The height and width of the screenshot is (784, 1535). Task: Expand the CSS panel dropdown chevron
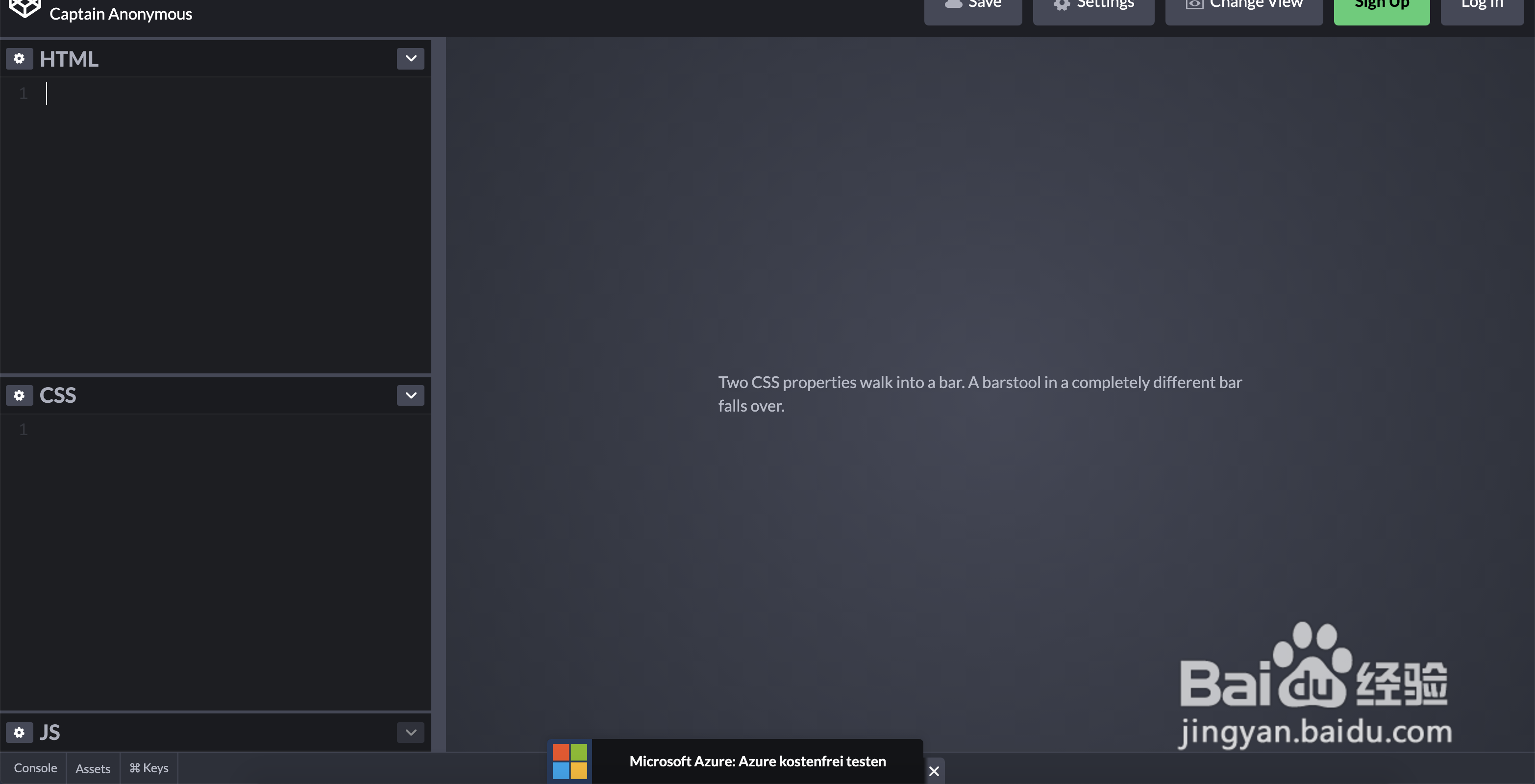[411, 395]
